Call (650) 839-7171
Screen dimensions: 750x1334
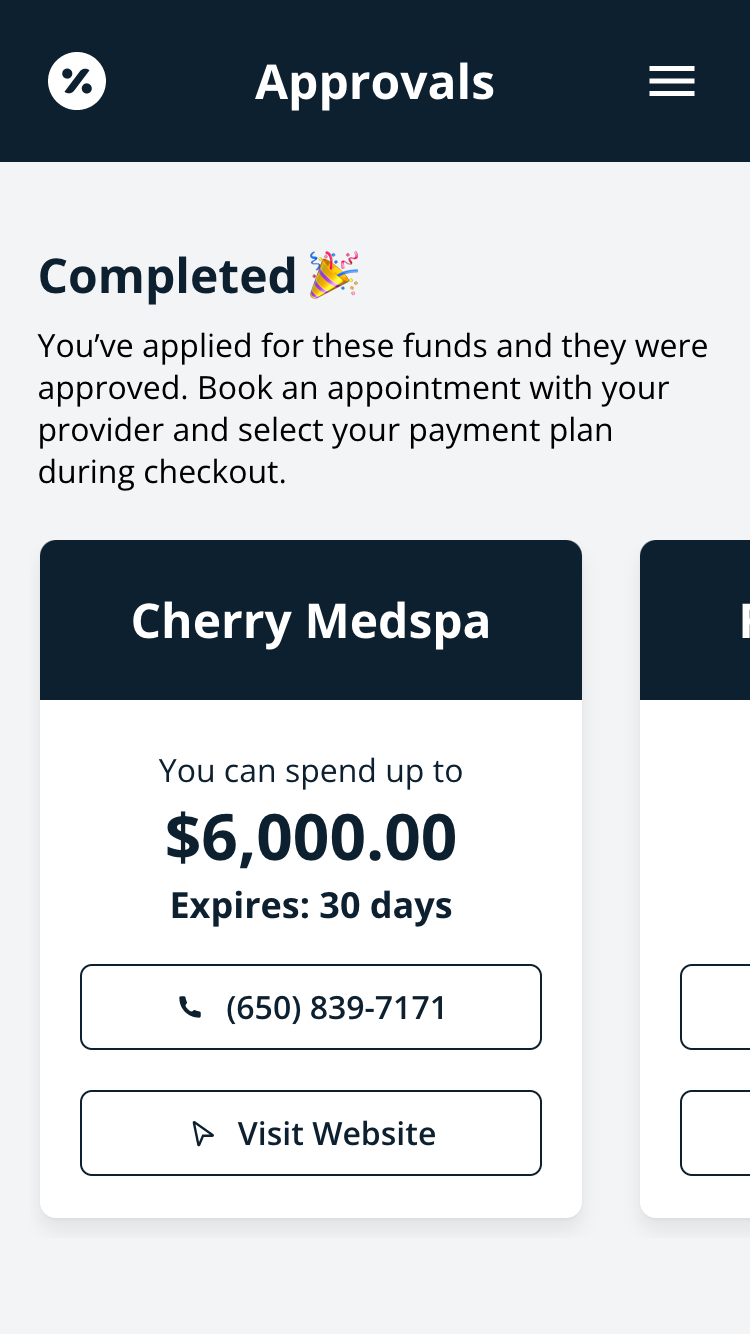pos(311,1007)
